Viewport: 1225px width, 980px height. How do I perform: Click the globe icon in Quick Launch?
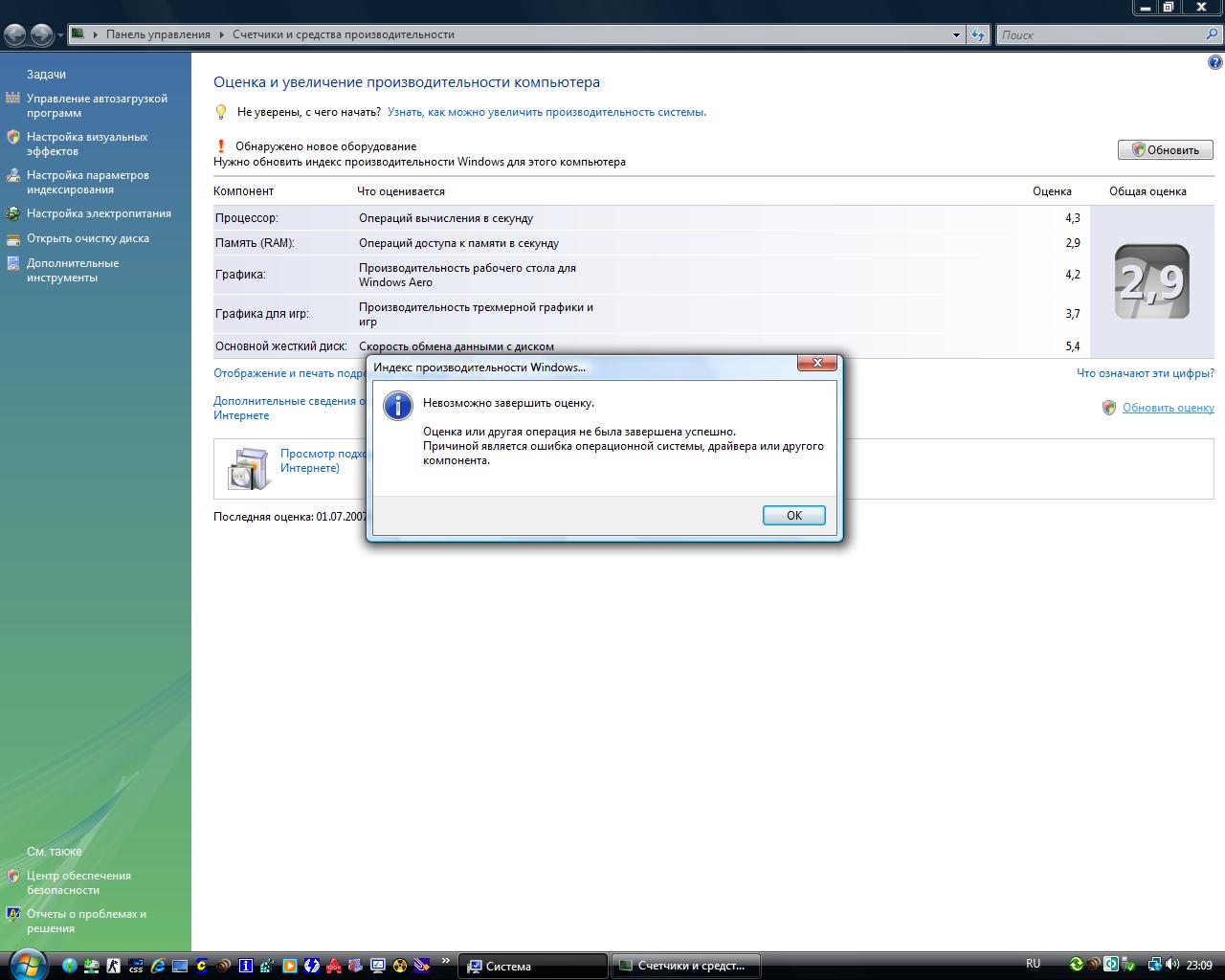pyautogui.click(x=69, y=966)
